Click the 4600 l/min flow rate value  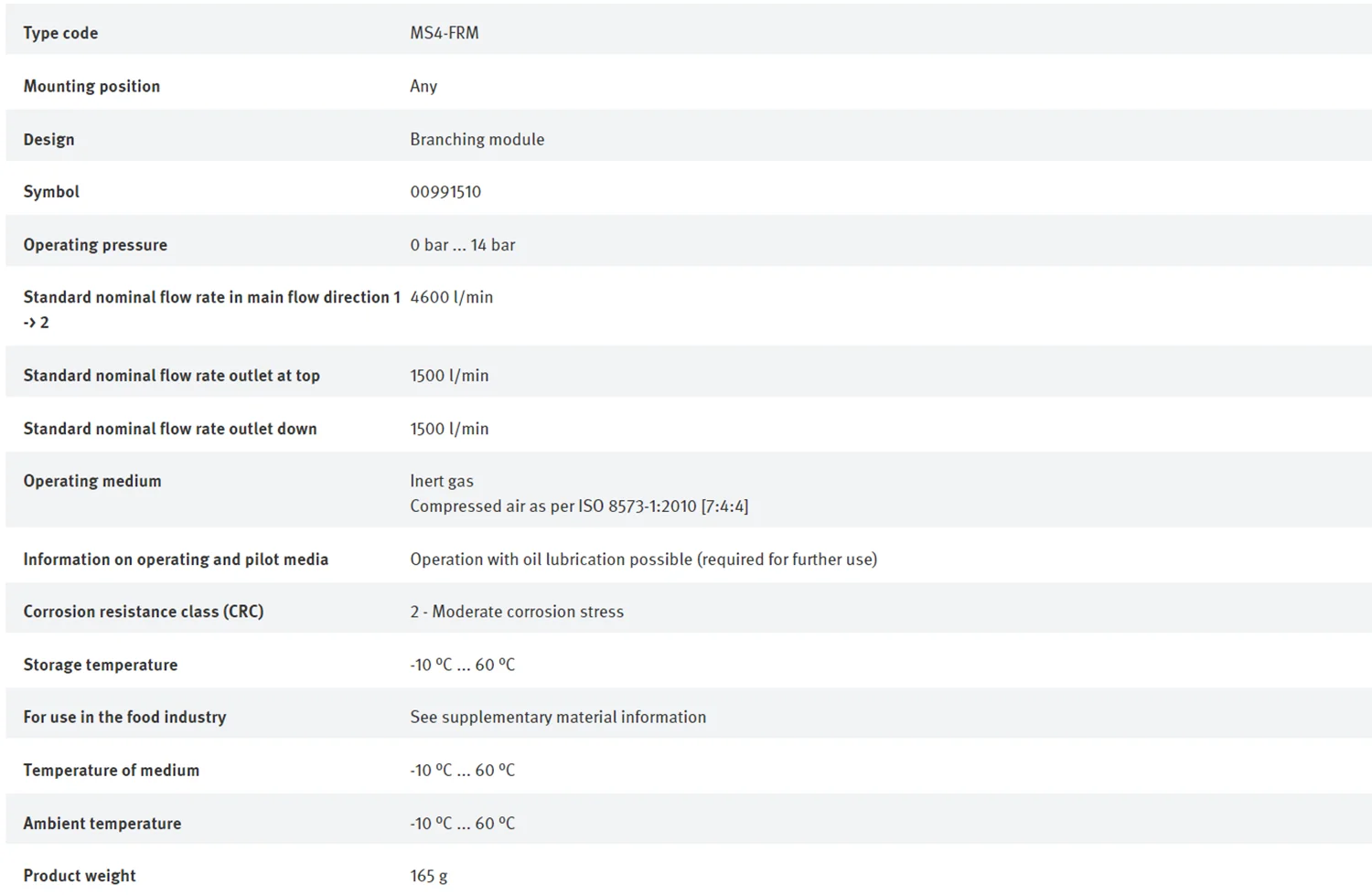[451, 297]
